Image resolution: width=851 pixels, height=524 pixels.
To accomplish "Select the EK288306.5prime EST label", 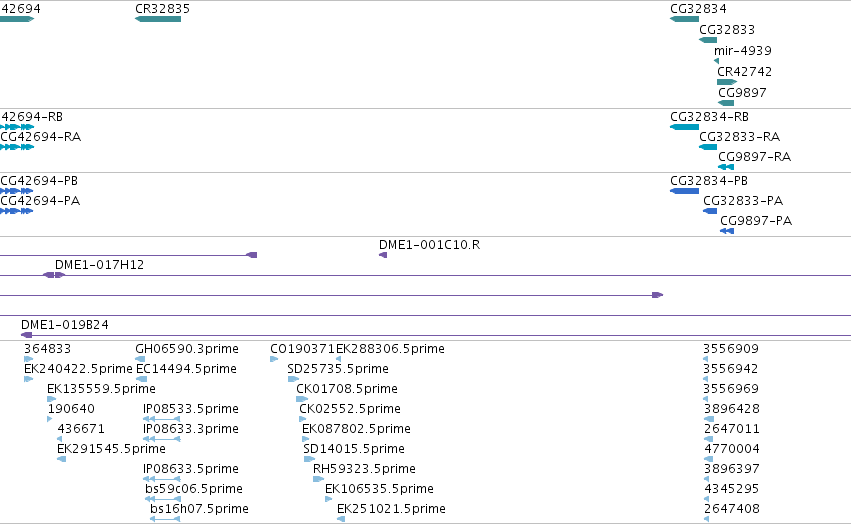I will (x=390, y=349).
